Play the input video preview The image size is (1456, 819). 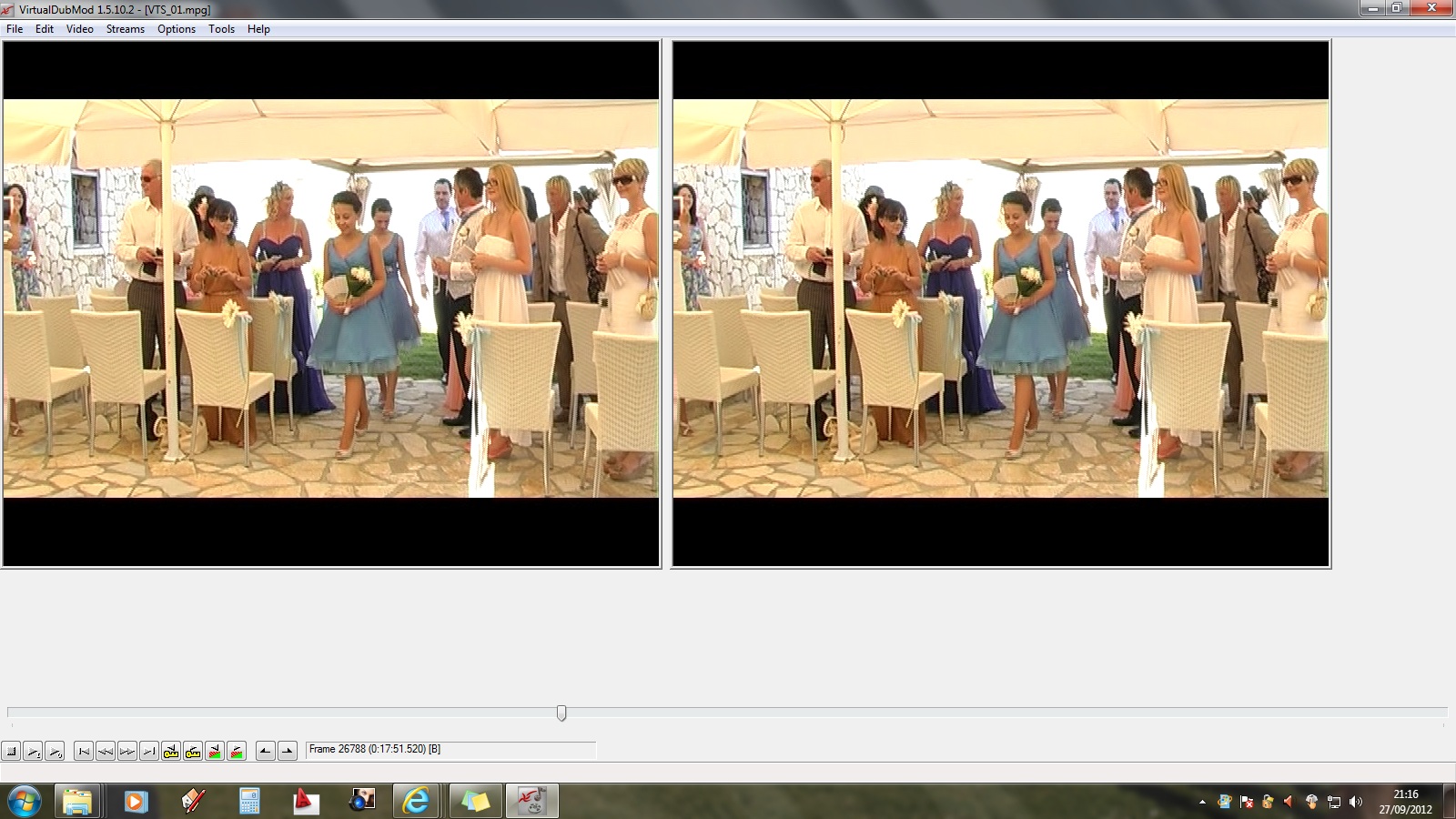click(x=33, y=751)
